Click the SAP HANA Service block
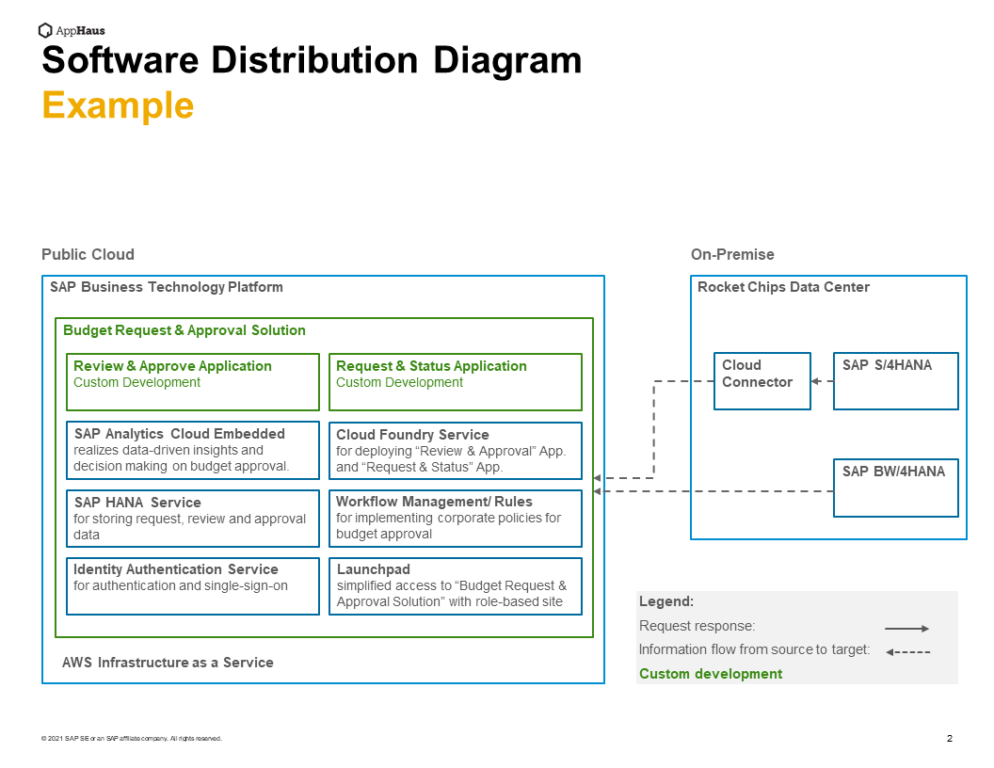 coord(191,518)
